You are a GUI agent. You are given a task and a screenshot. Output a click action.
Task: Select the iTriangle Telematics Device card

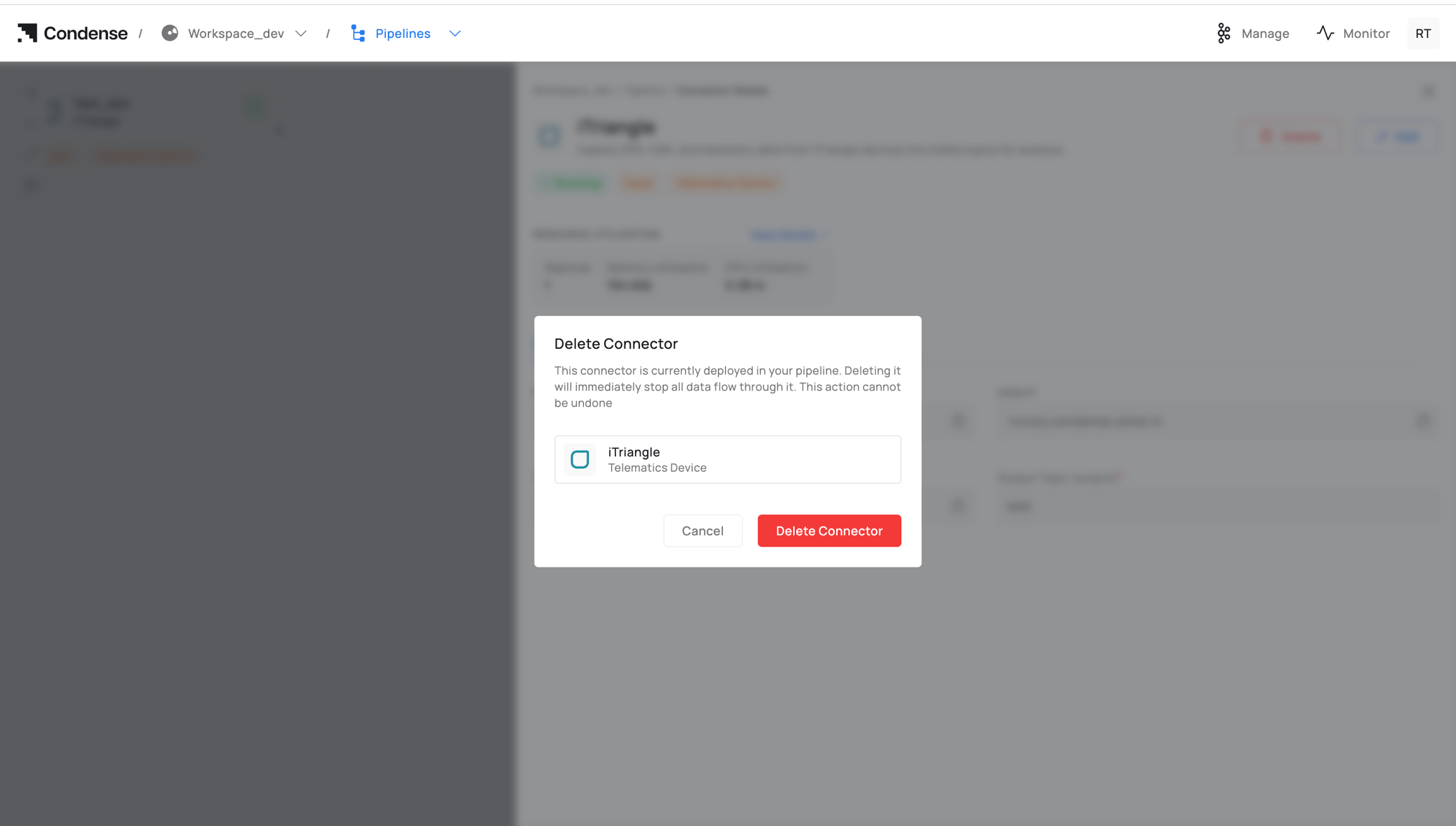coord(727,459)
